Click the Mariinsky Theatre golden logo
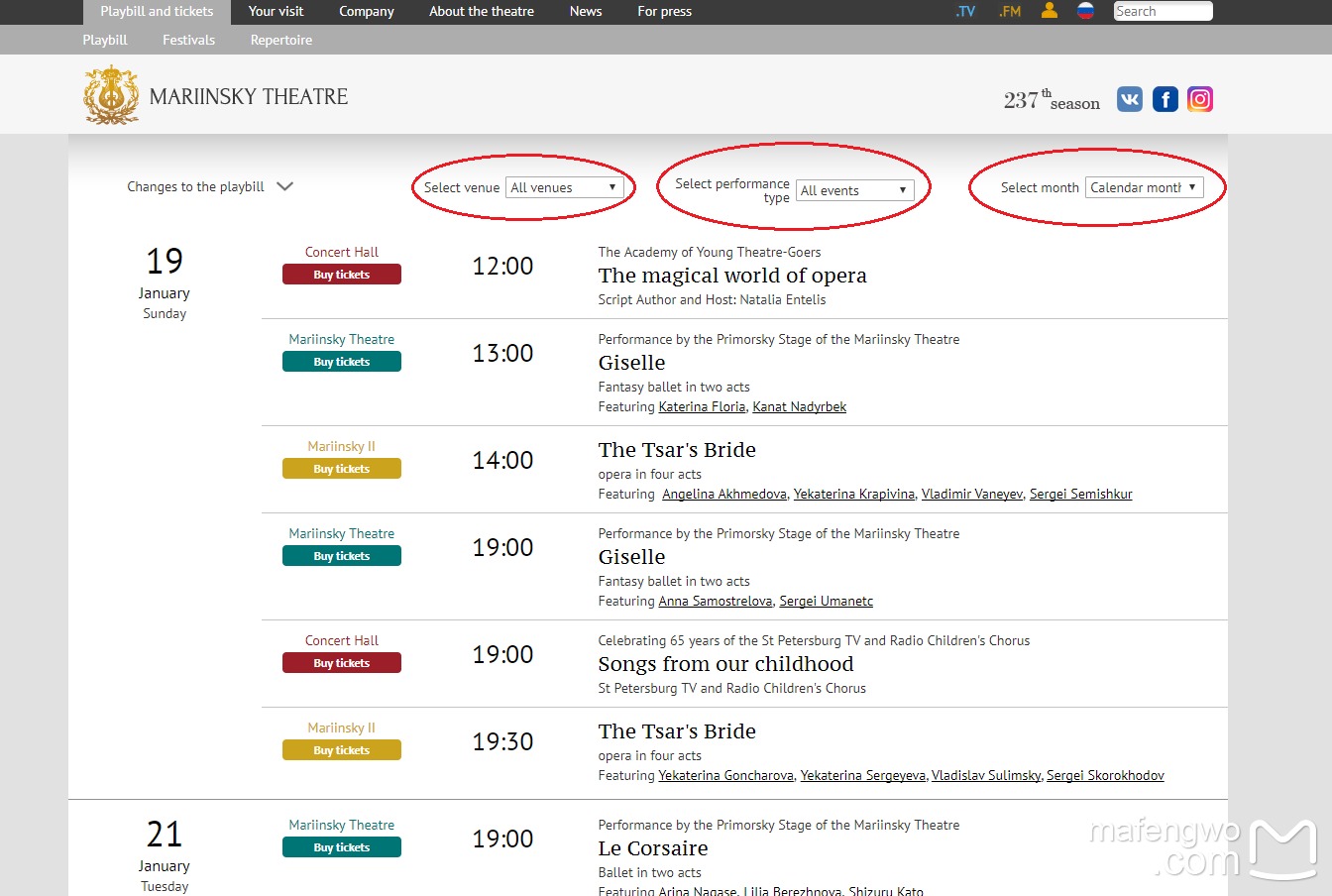 tap(111, 95)
